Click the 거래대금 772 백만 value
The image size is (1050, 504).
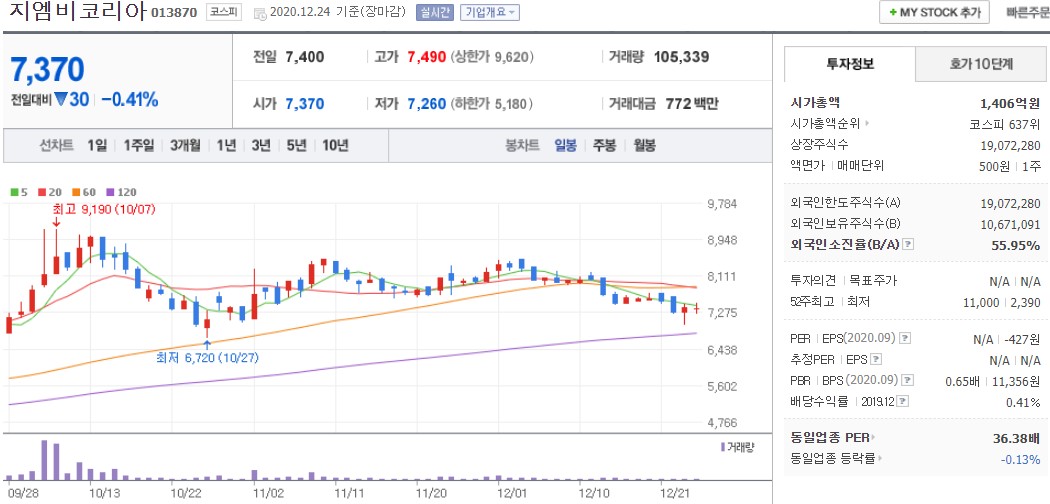click(692, 104)
